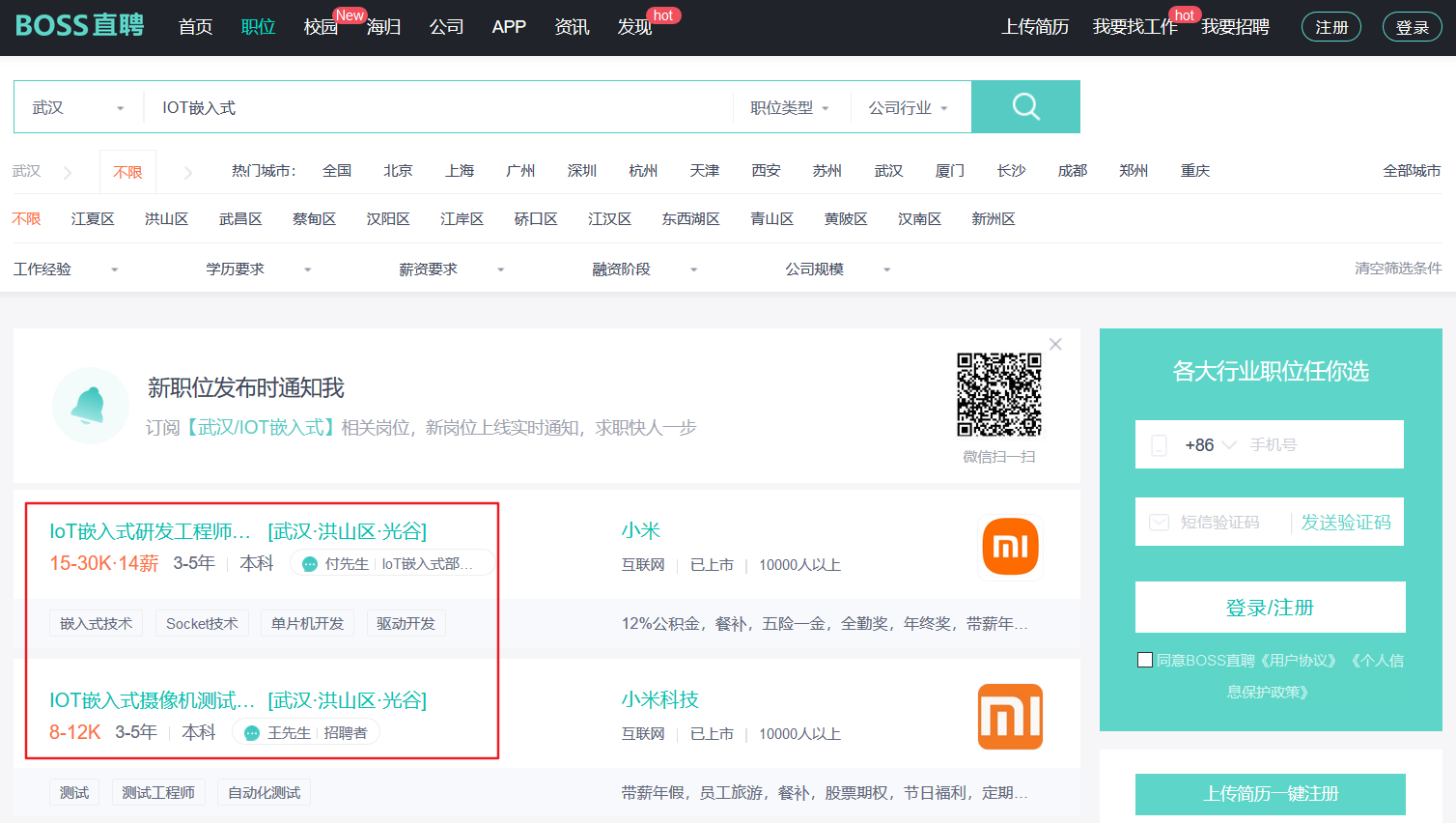Click the 驱动开发 tag

pyautogui.click(x=406, y=623)
